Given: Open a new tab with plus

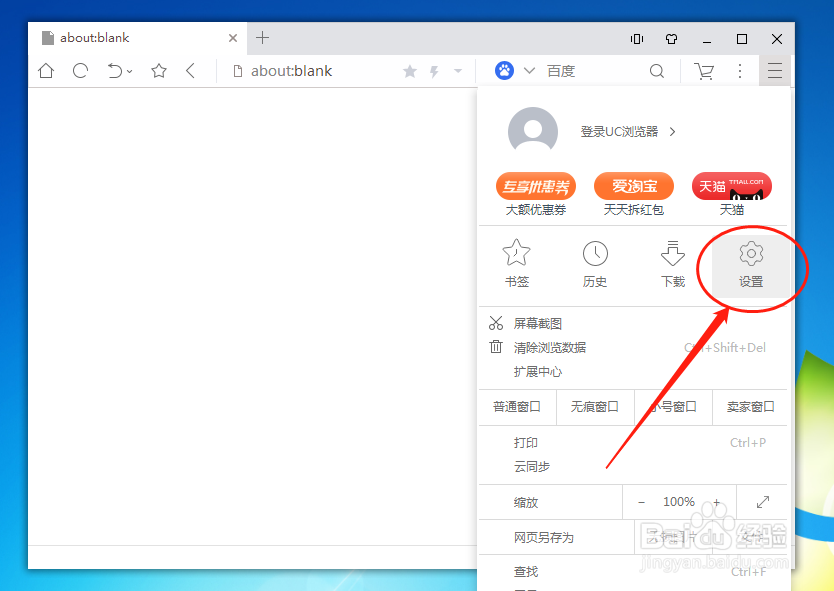Looking at the screenshot, I should (262, 38).
